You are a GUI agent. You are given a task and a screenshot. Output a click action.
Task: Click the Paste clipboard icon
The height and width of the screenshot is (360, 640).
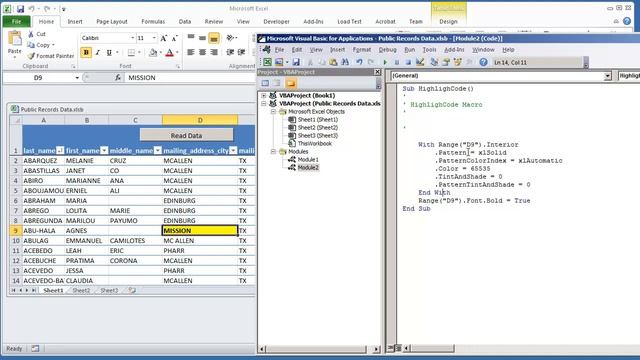tap(15, 38)
